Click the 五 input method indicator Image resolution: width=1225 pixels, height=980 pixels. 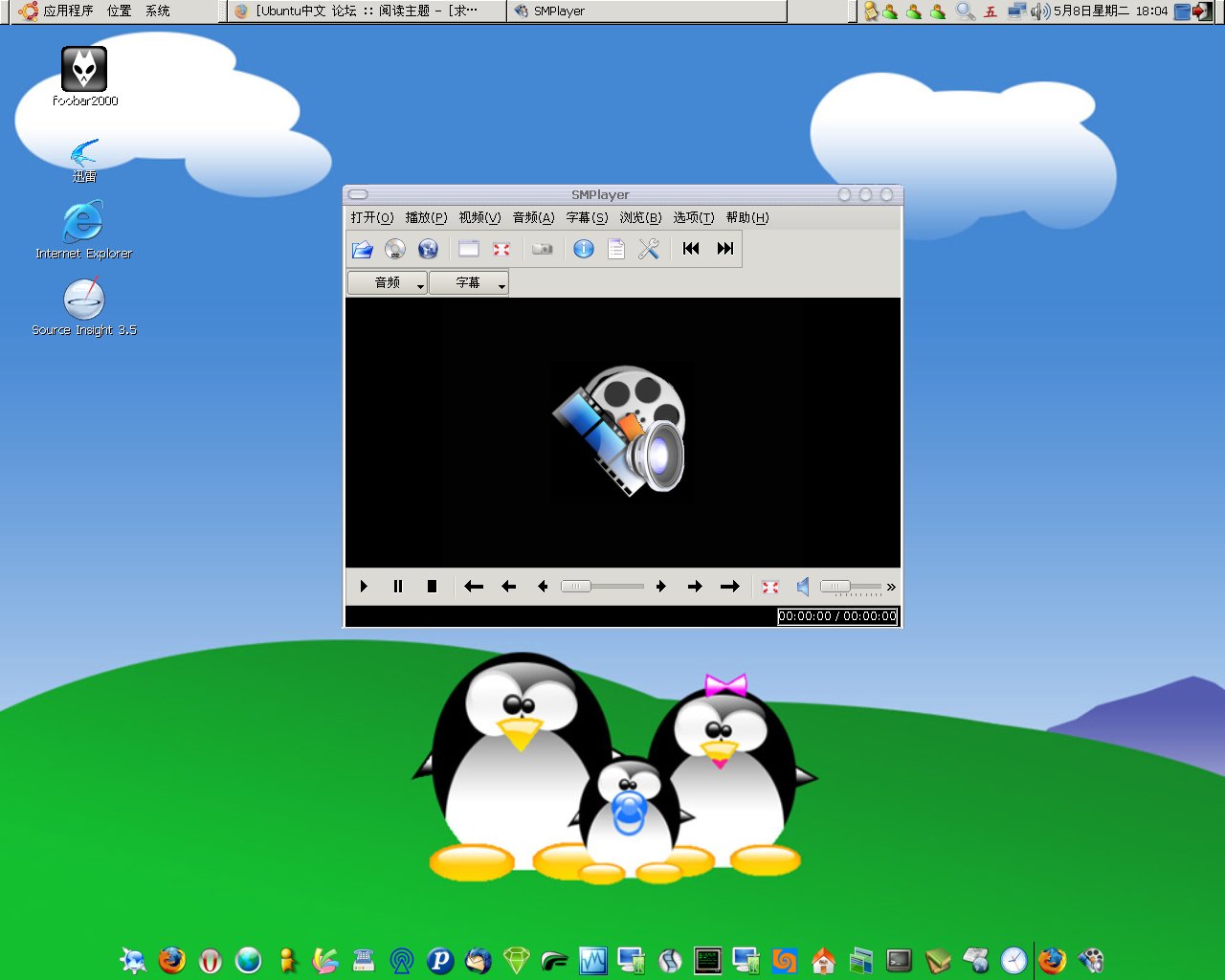pyautogui.click(x=991, y=11)
